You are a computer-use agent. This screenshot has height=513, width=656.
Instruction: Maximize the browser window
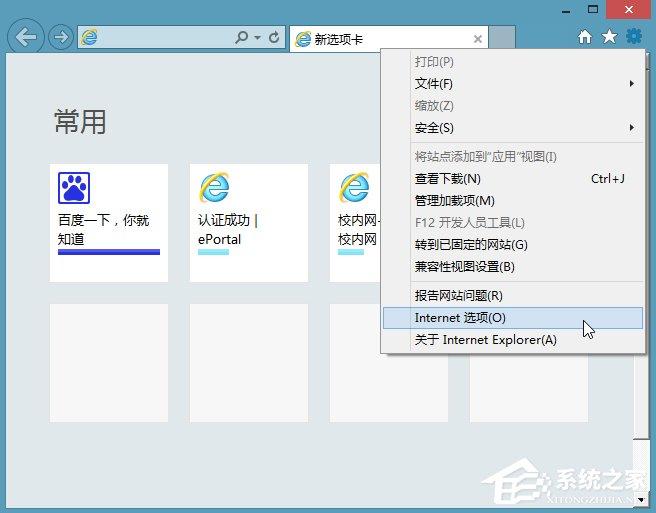click(593, 9)
